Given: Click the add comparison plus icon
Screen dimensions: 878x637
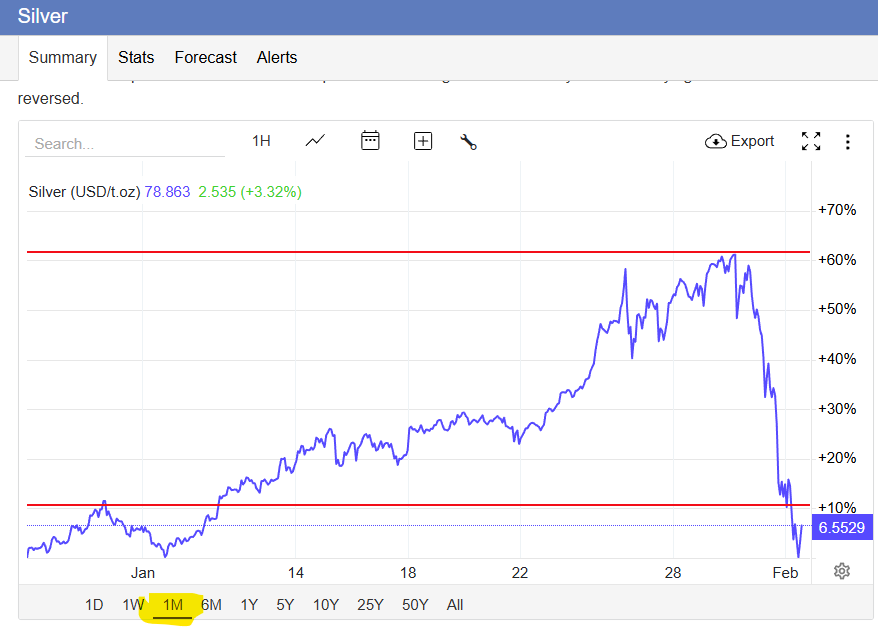Looking at the screenshot, I should (423, 141).
